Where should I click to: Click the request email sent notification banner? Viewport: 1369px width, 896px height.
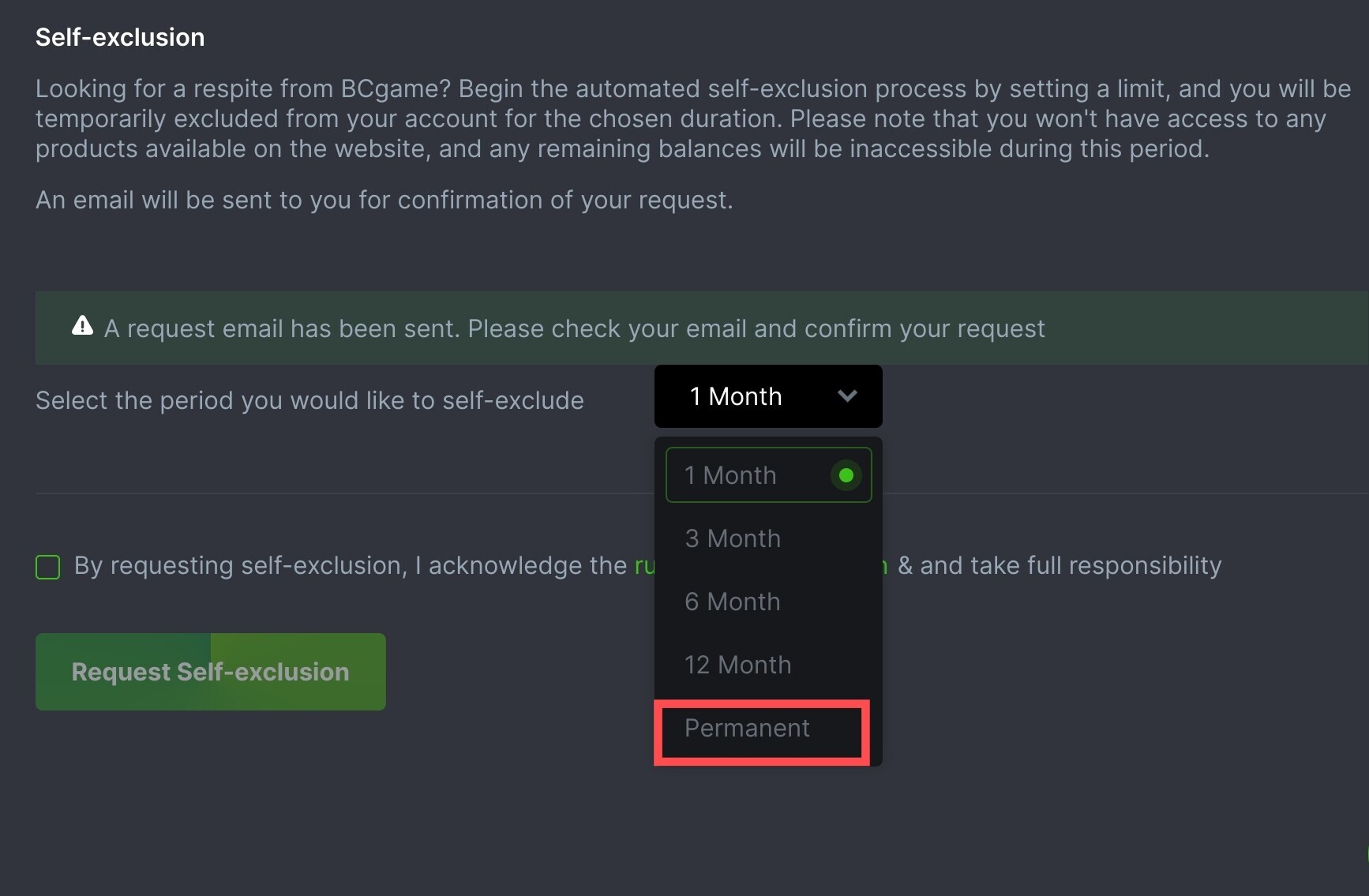tap(702, 328)
